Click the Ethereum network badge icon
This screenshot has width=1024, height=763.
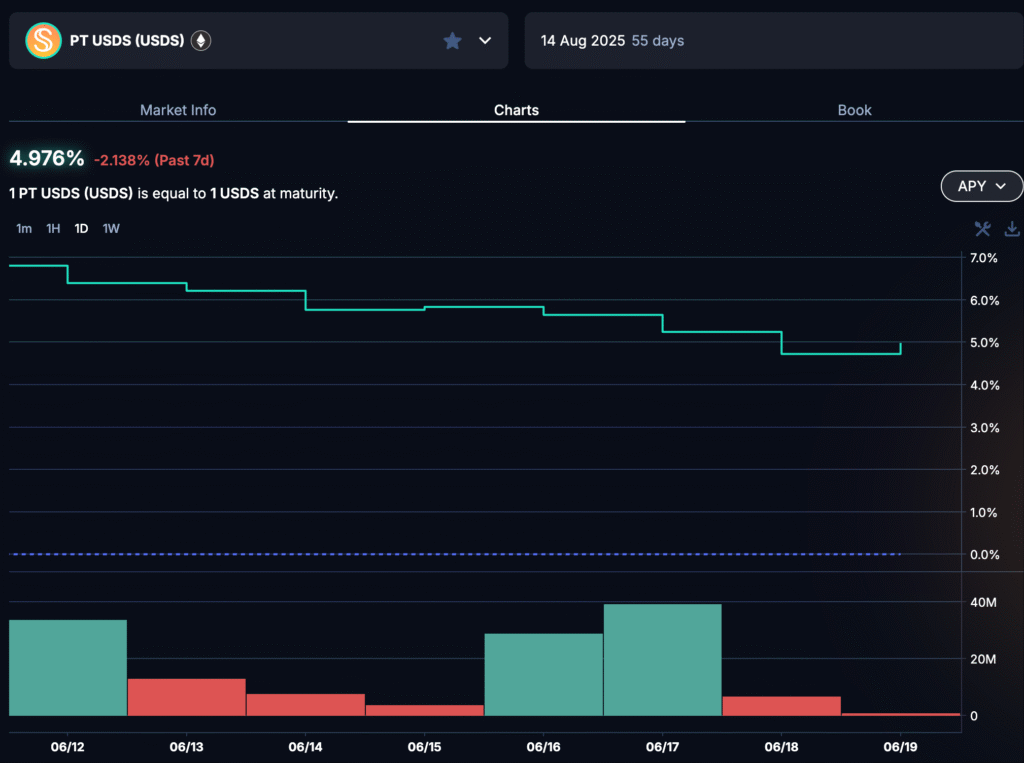tap(201, 41)
